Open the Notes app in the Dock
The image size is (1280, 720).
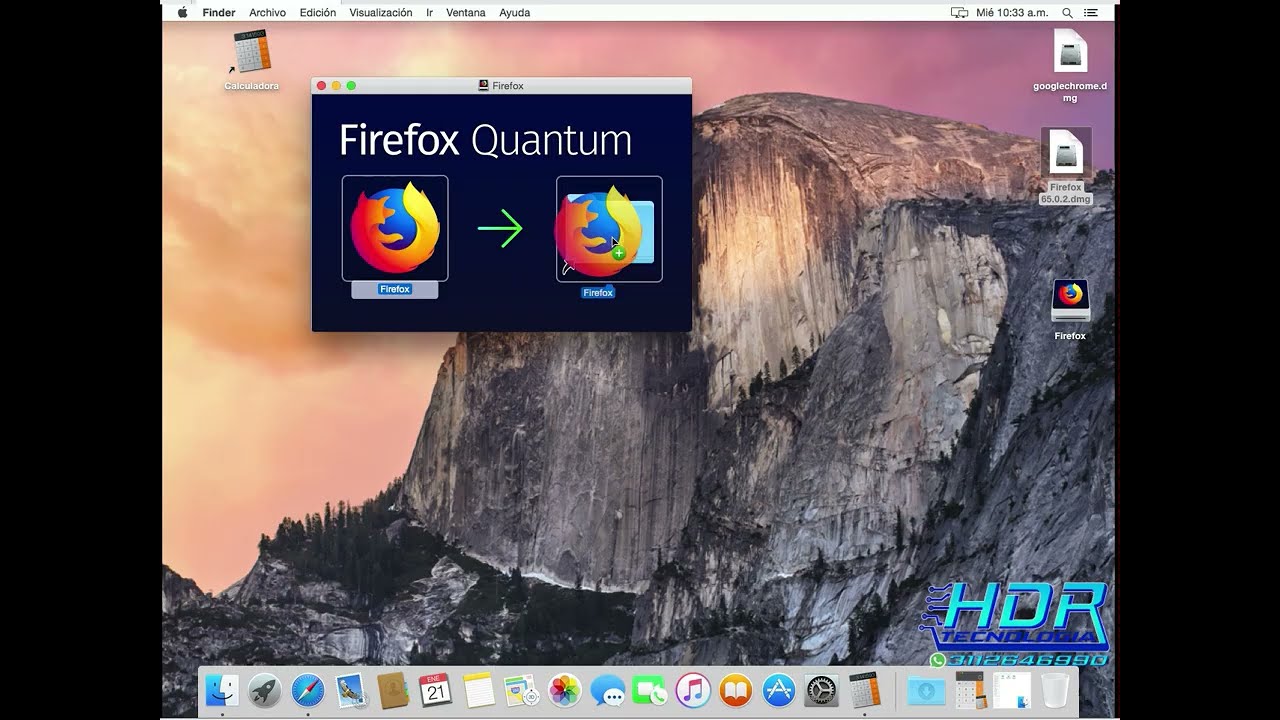(479, 690)
